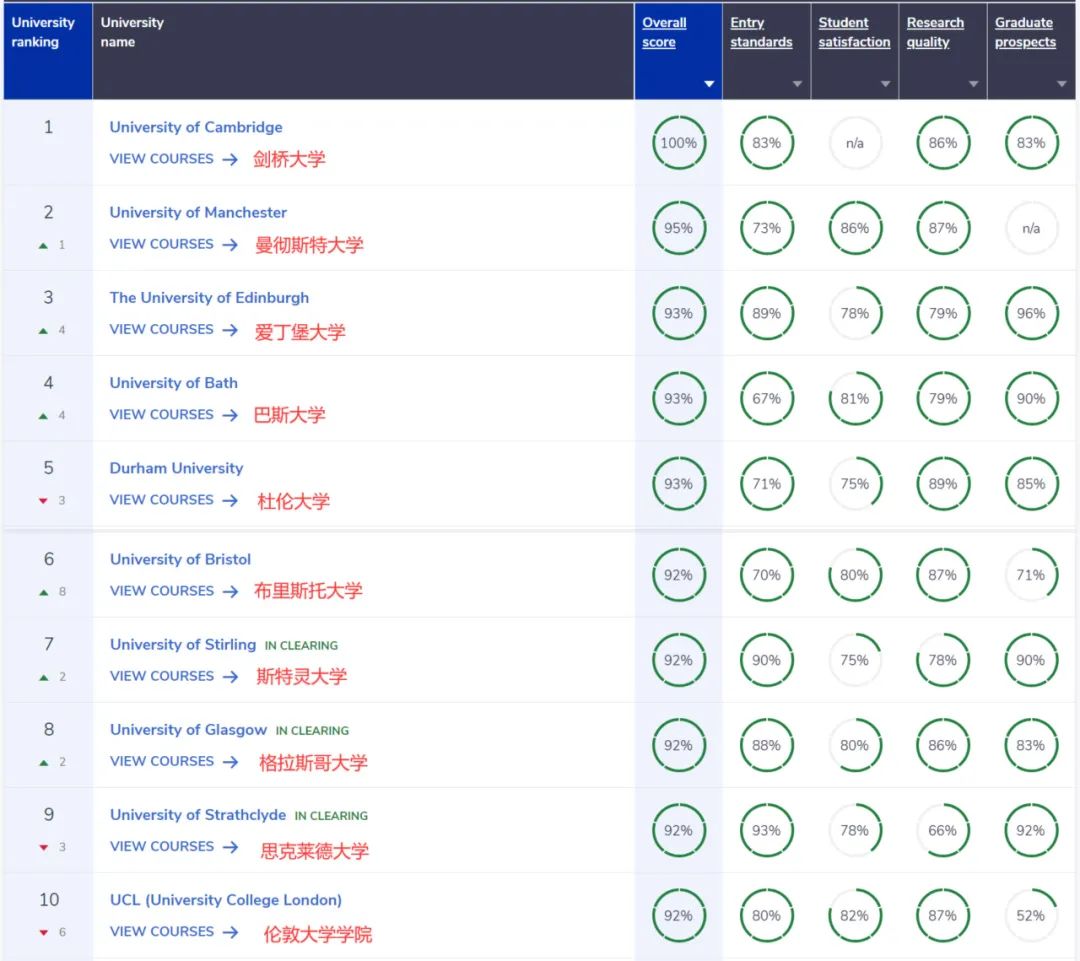The height and width of the screenshot is (961, 1080).
Task: Open University of Stirling page
Action: [x=183, y=645]
